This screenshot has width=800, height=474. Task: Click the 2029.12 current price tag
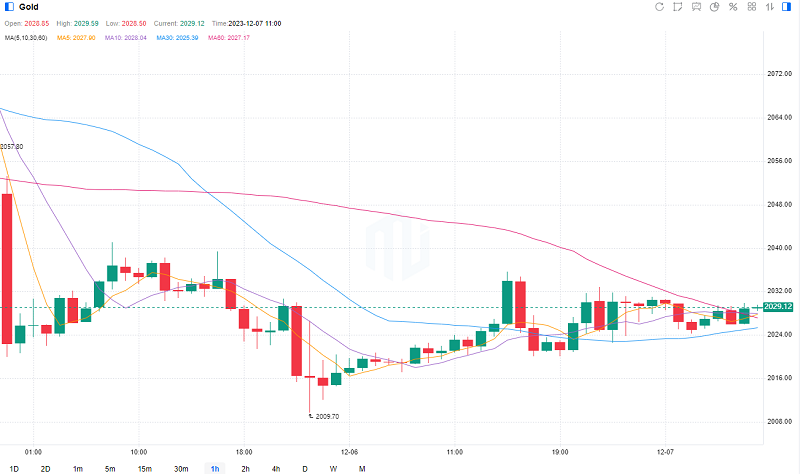click(x=778, y=306)
